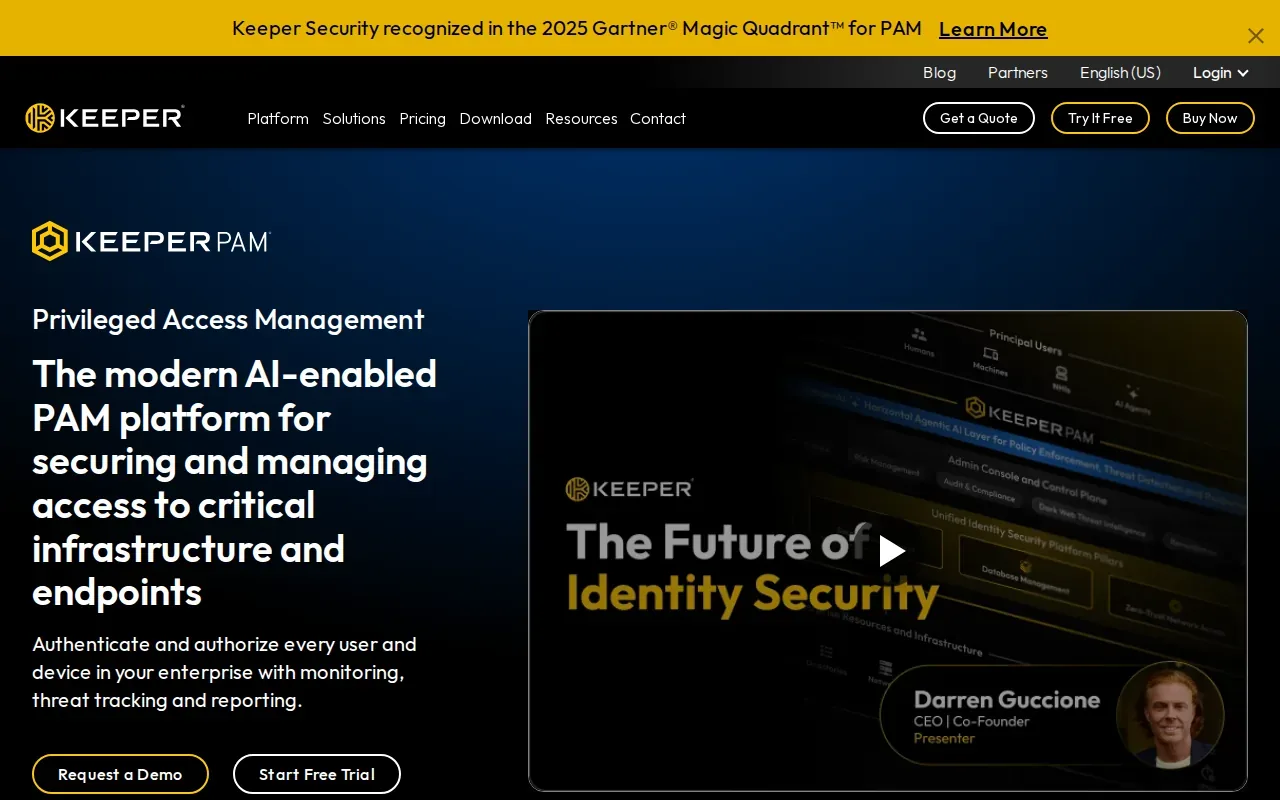
Task: Go to the Pricing page
Action: pyautogui.click(x=422, y=119)
